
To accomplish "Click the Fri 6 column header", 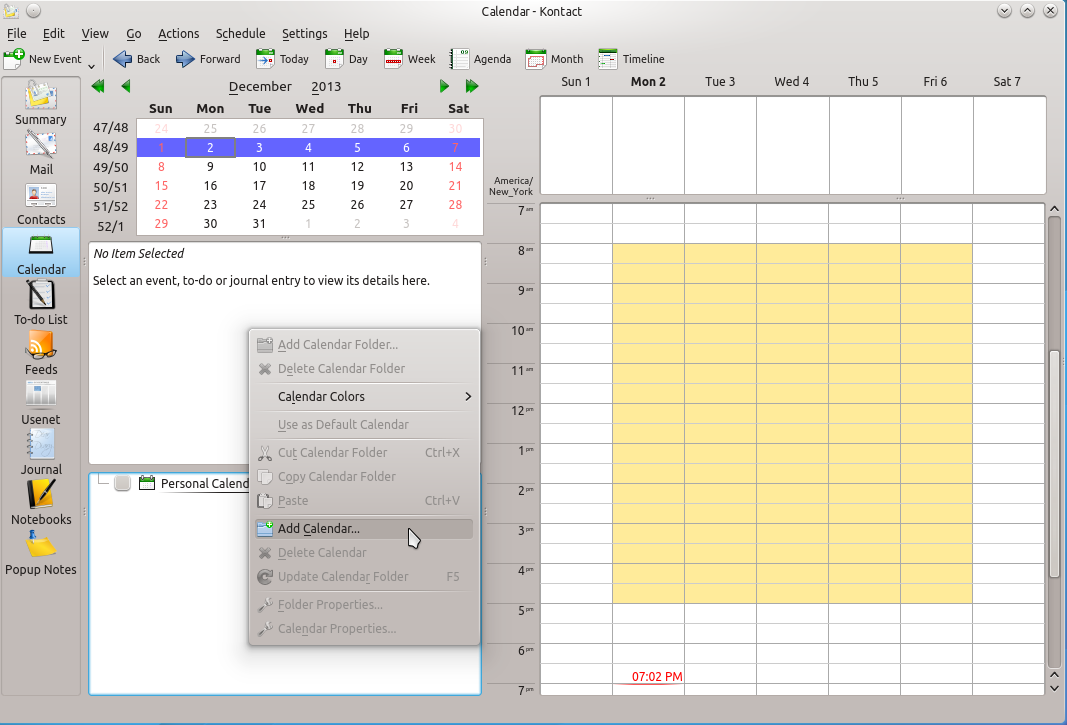I will [x=935, y=82].
